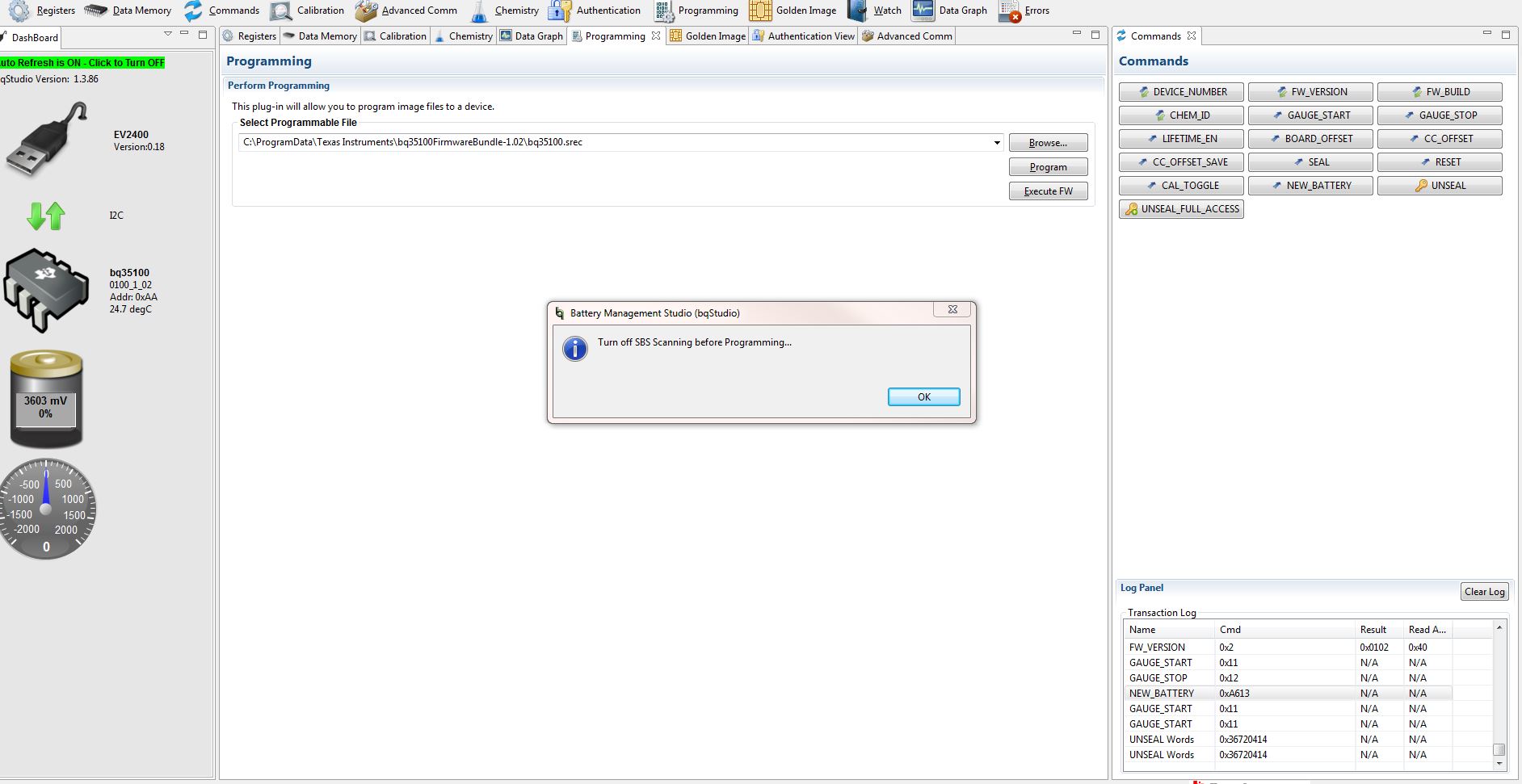Click the Browse... button
This screenshot has height=784, width=1522.
tap(1048, 143)
